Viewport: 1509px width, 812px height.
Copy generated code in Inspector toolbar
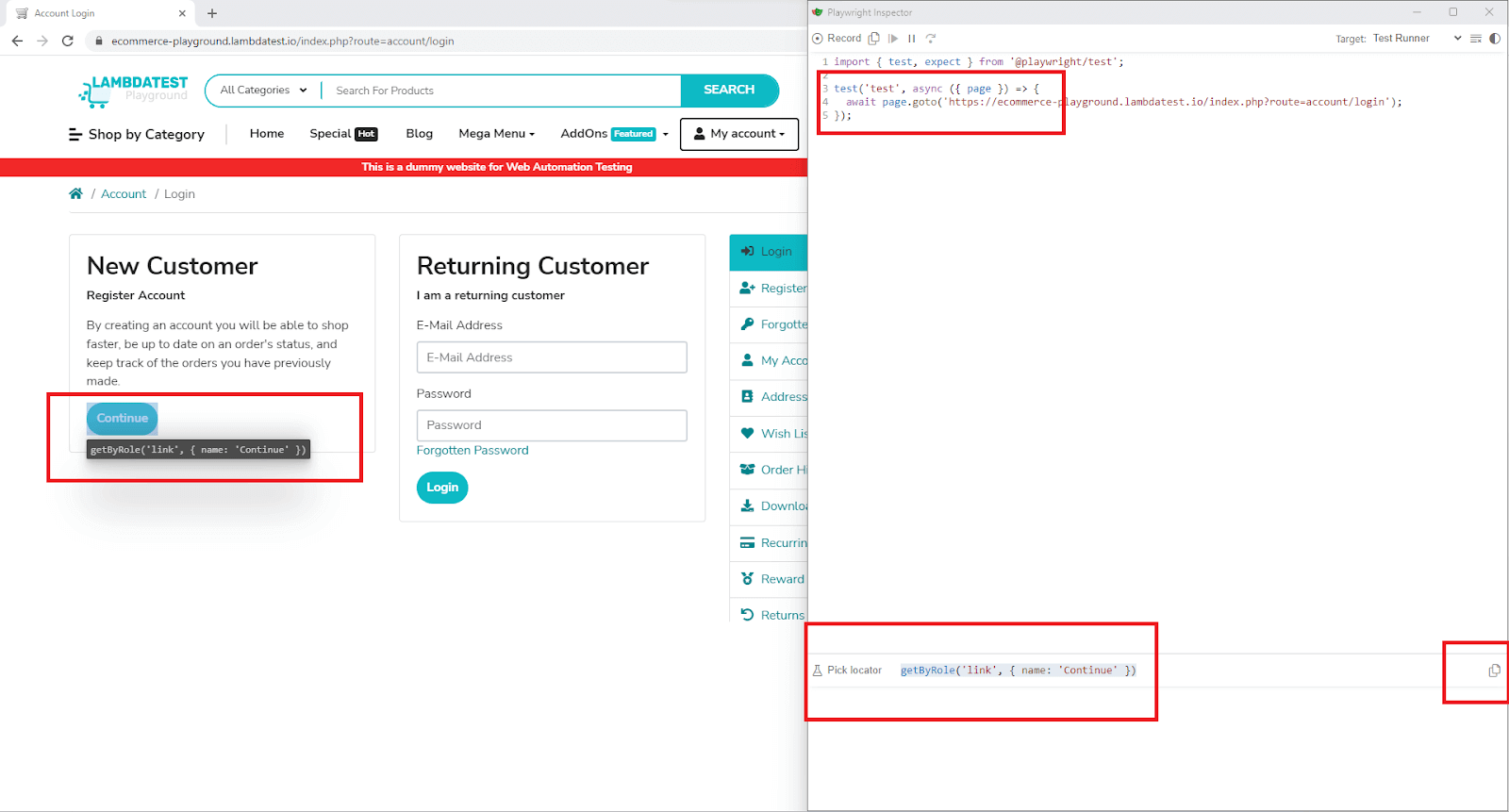[874, 39]
